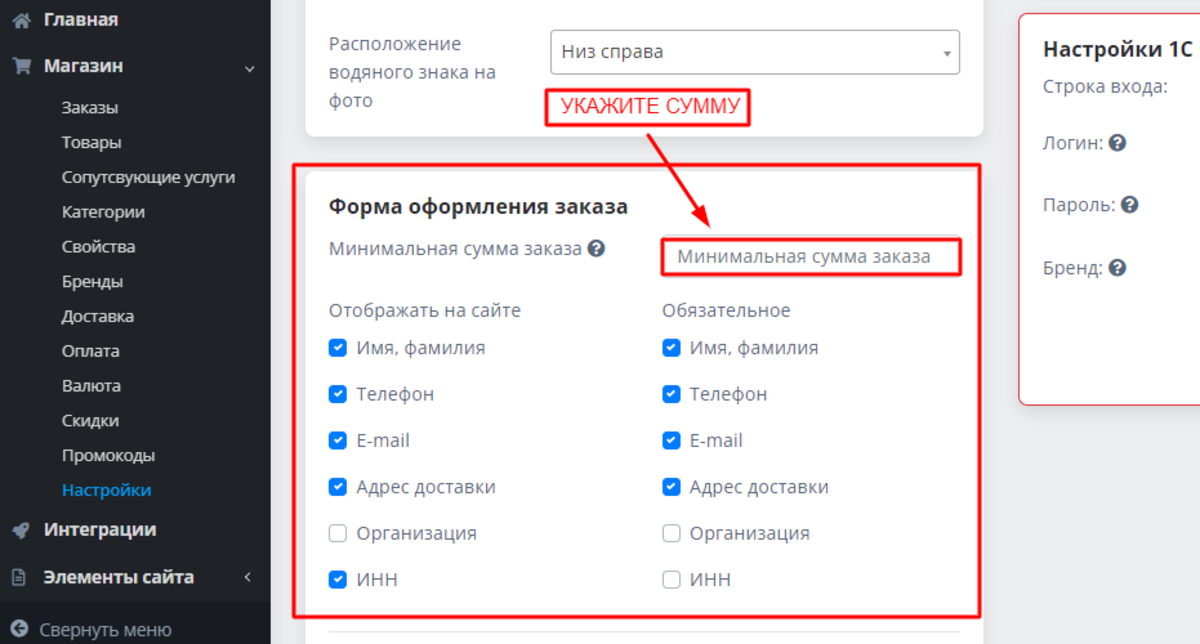Collapse the Магазин submenu chevron
This screenshot has height=644, width=1200.
tap(249, 68)
